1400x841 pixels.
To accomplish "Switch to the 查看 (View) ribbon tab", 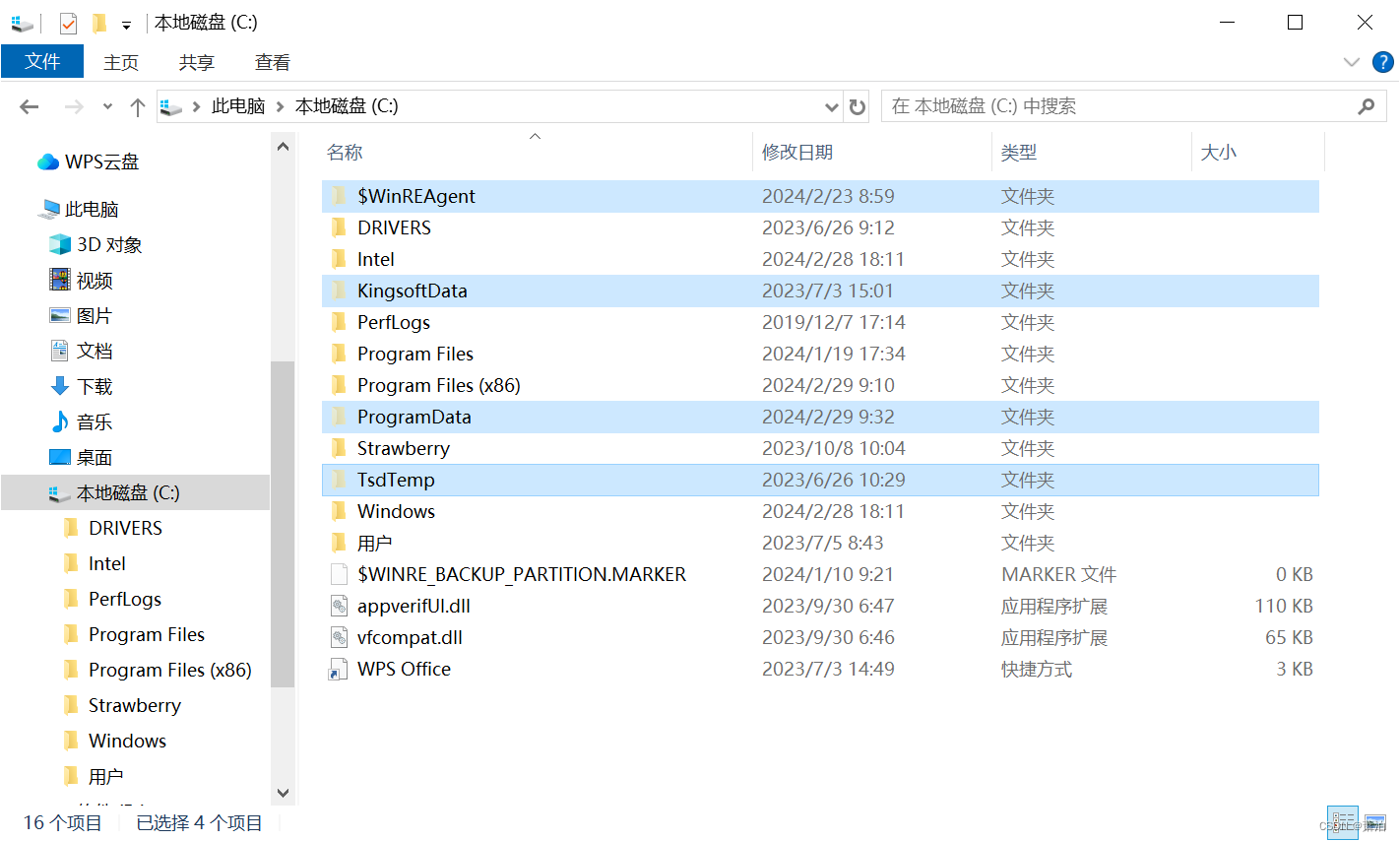I will pos(272,62).
